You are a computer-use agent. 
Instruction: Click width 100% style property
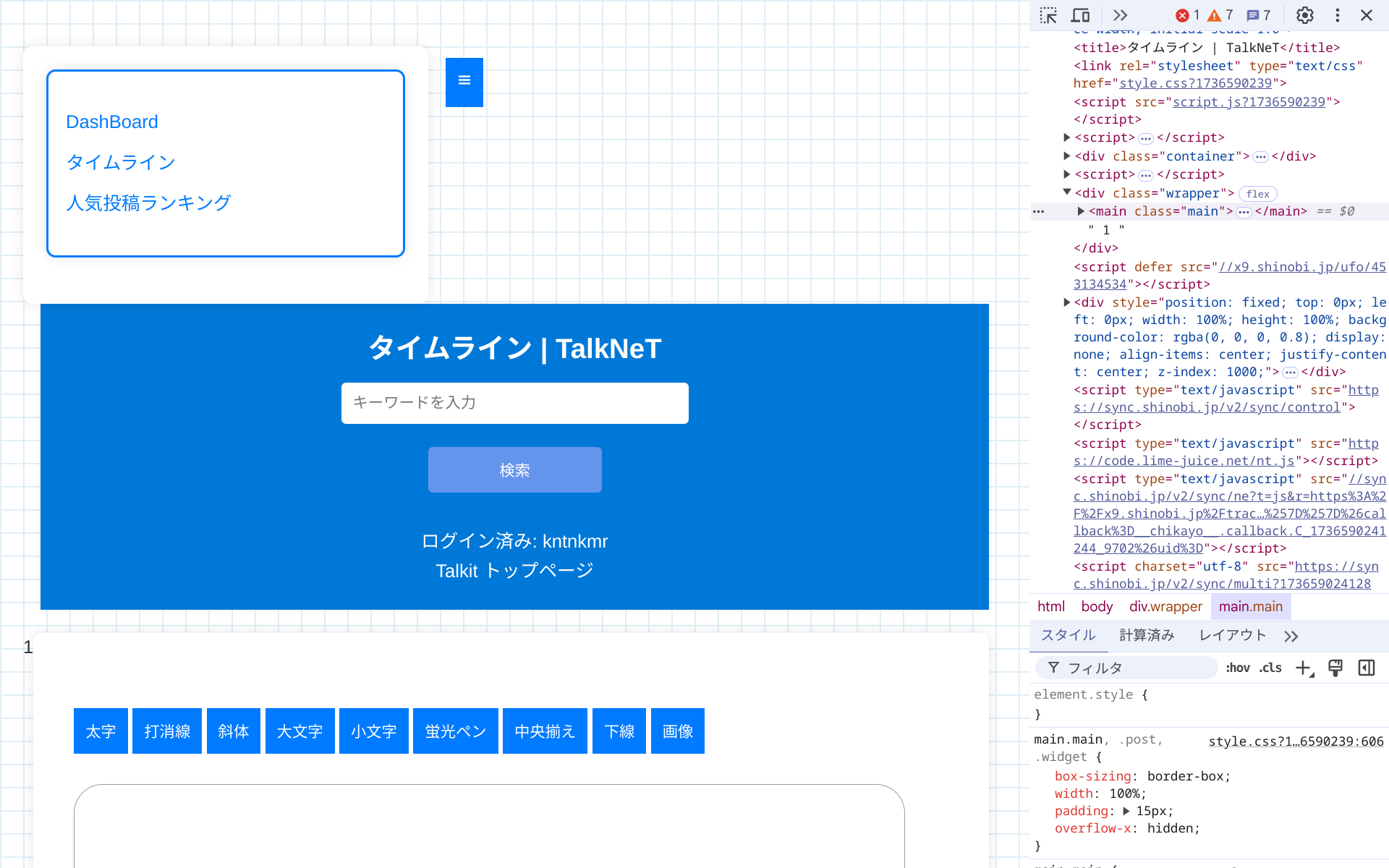pyautogui.click(x=1100, y=793)
